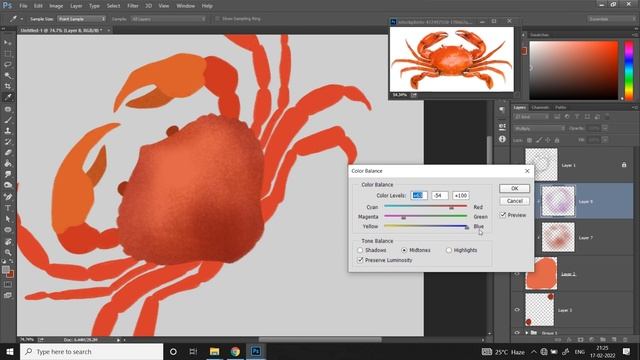Open the File menu
The width and height of the screenshot is (640, 360).
[23, 6]
